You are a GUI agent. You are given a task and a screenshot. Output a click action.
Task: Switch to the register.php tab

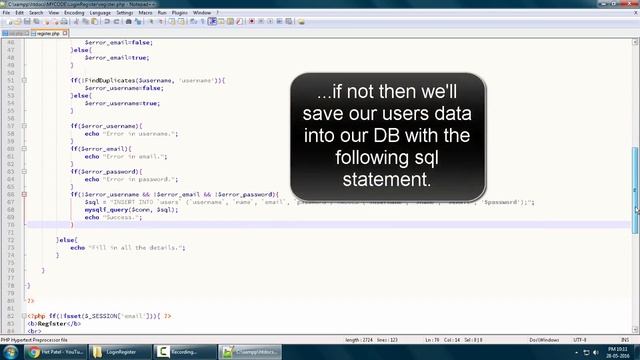point(48,33)
